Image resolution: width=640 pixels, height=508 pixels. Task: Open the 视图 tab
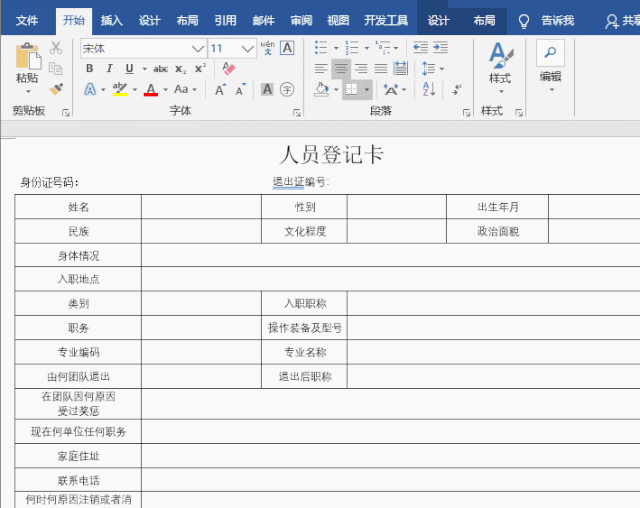coord(338,20)
